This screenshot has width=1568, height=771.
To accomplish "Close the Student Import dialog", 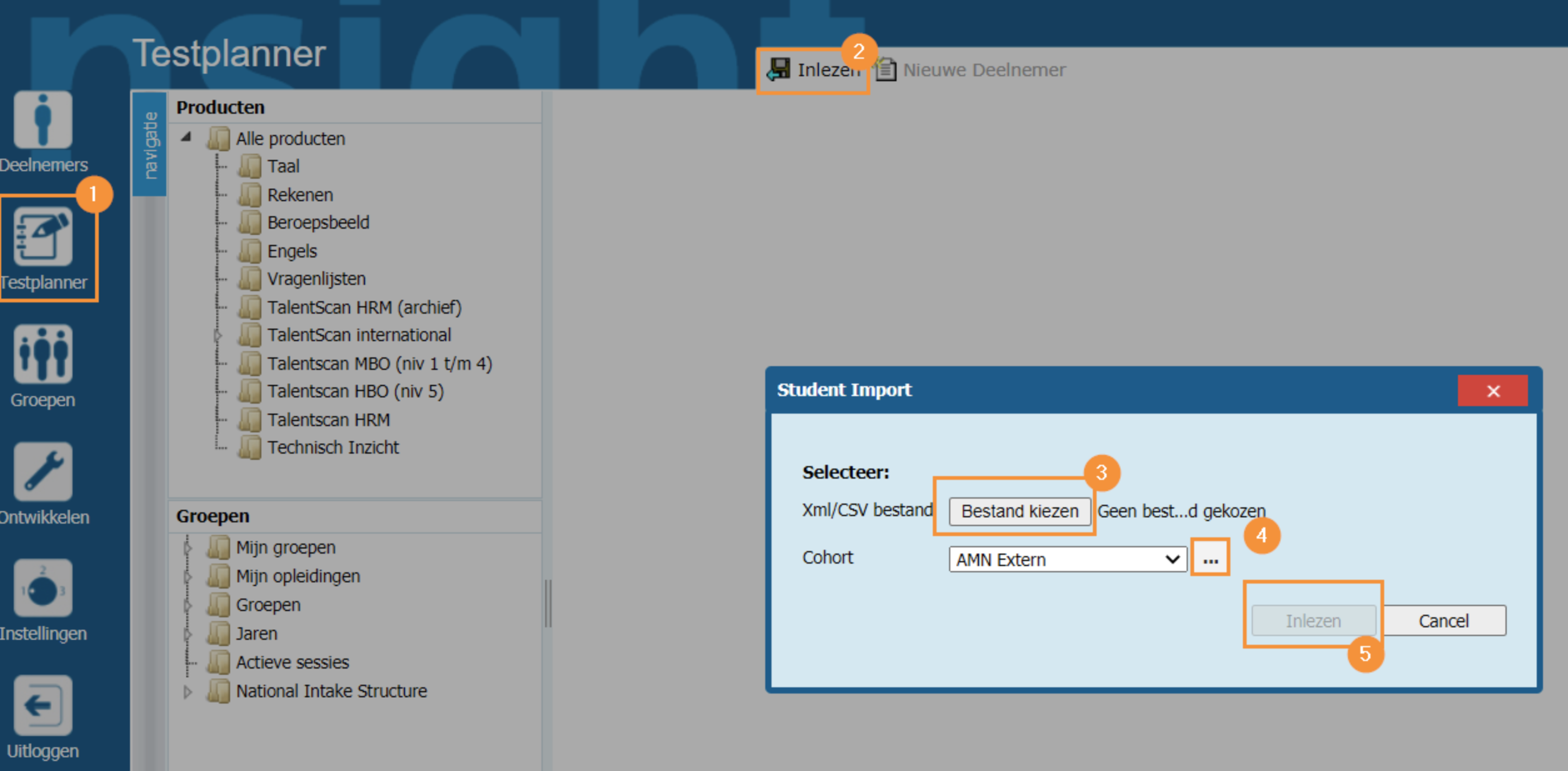I will (1492, 391).
